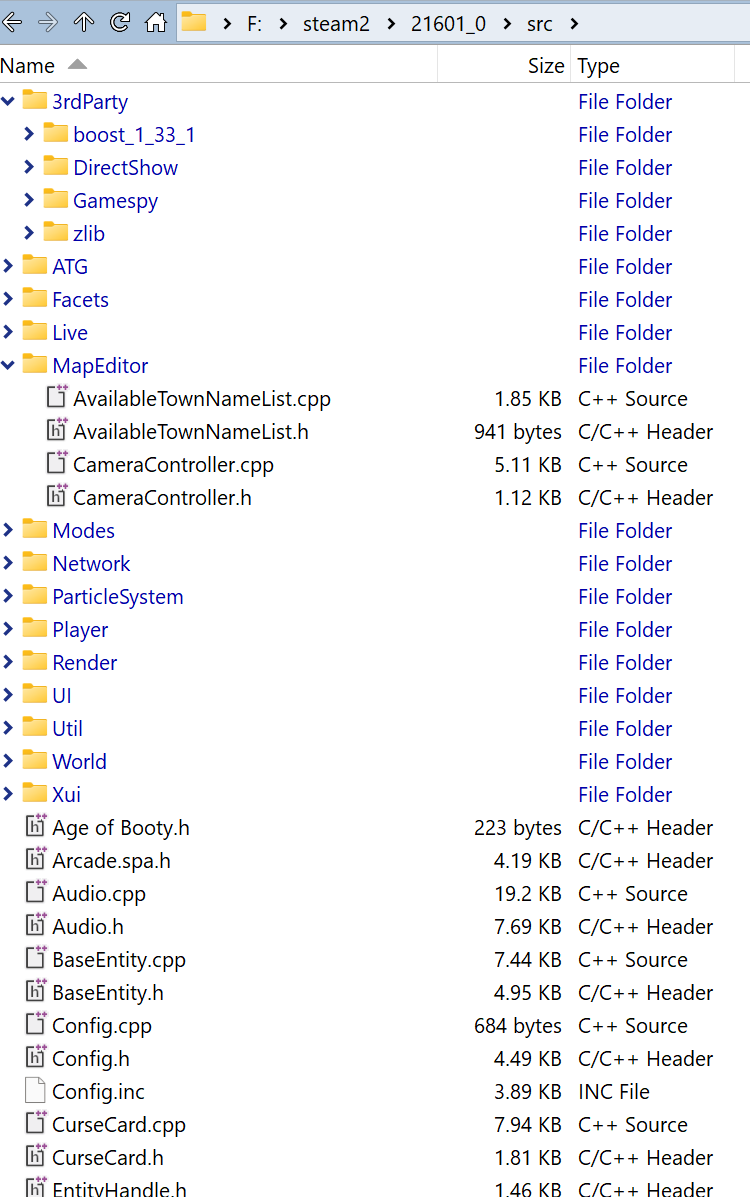Viewport: 750px width, 1197px height.
Task: Click the Audio.cpp source file icon
Action: coord(35,892)
